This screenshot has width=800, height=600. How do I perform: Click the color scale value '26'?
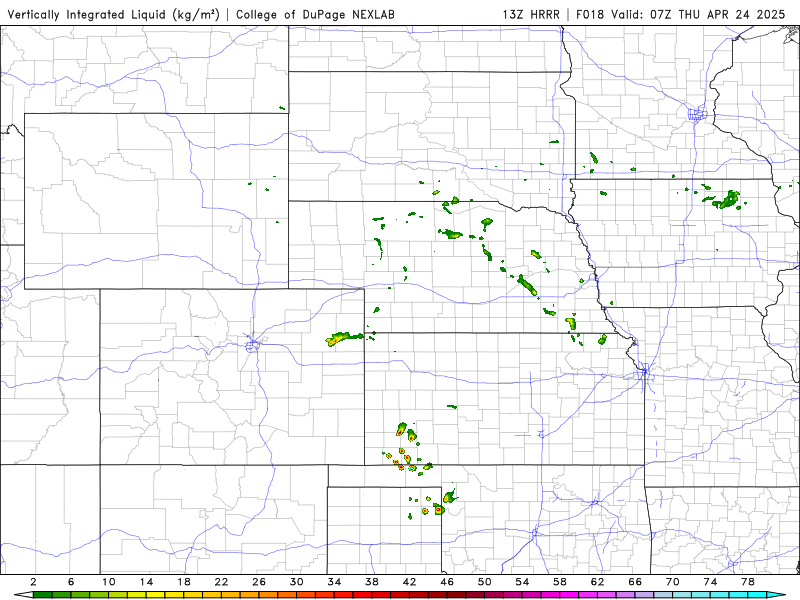259,582
